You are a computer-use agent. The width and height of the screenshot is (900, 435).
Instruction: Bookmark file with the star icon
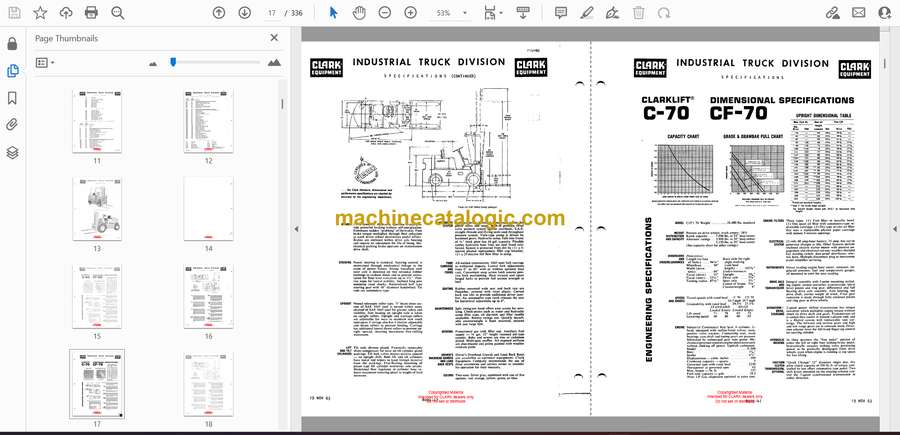[40, 13]
